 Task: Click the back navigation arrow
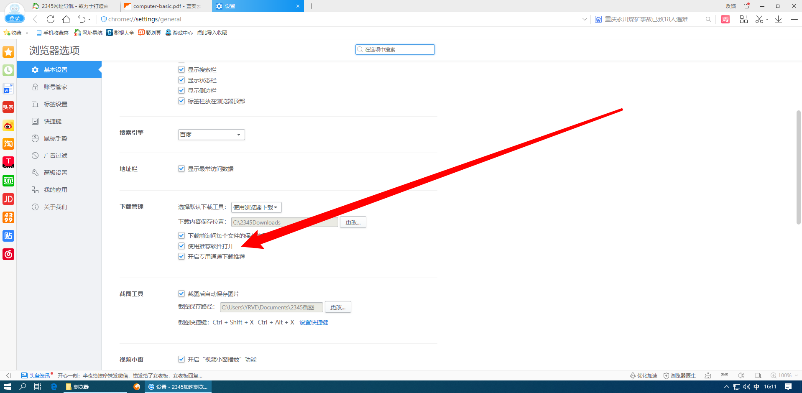click(35, 19)
